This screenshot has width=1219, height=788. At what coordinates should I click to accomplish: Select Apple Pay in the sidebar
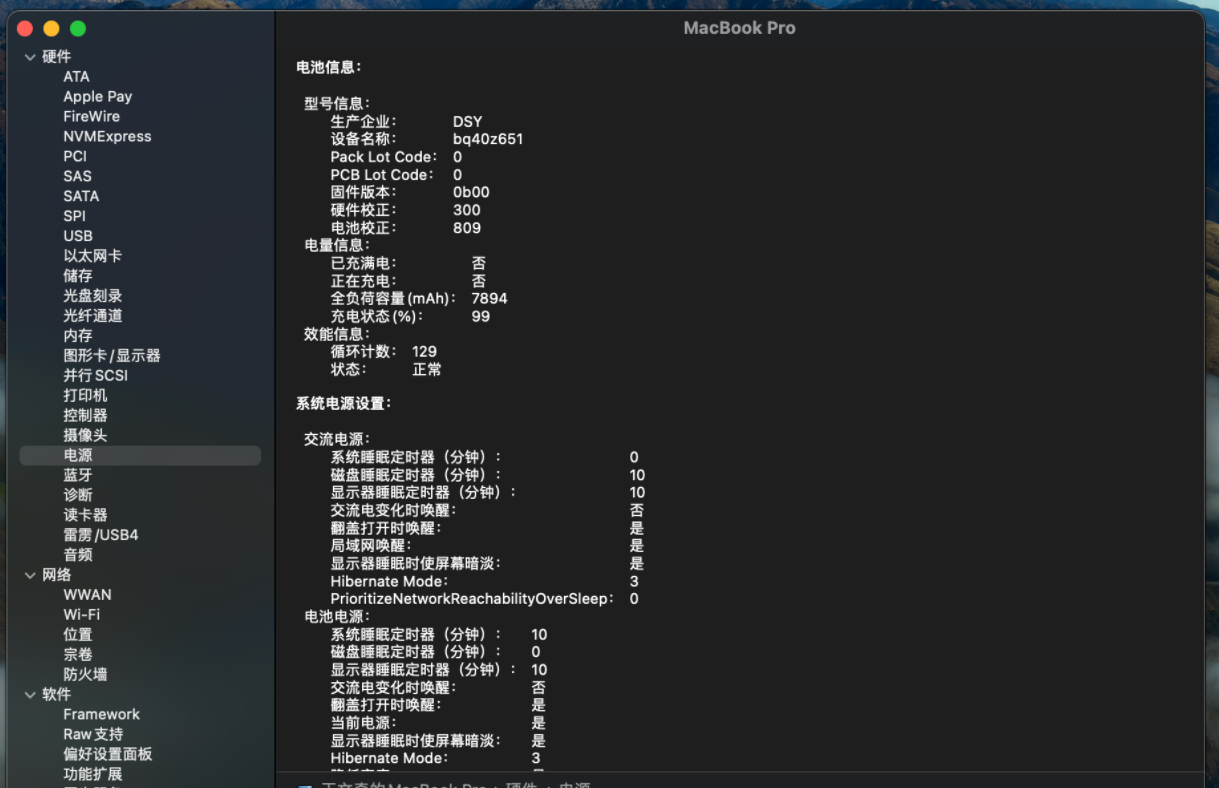[97, 96]
